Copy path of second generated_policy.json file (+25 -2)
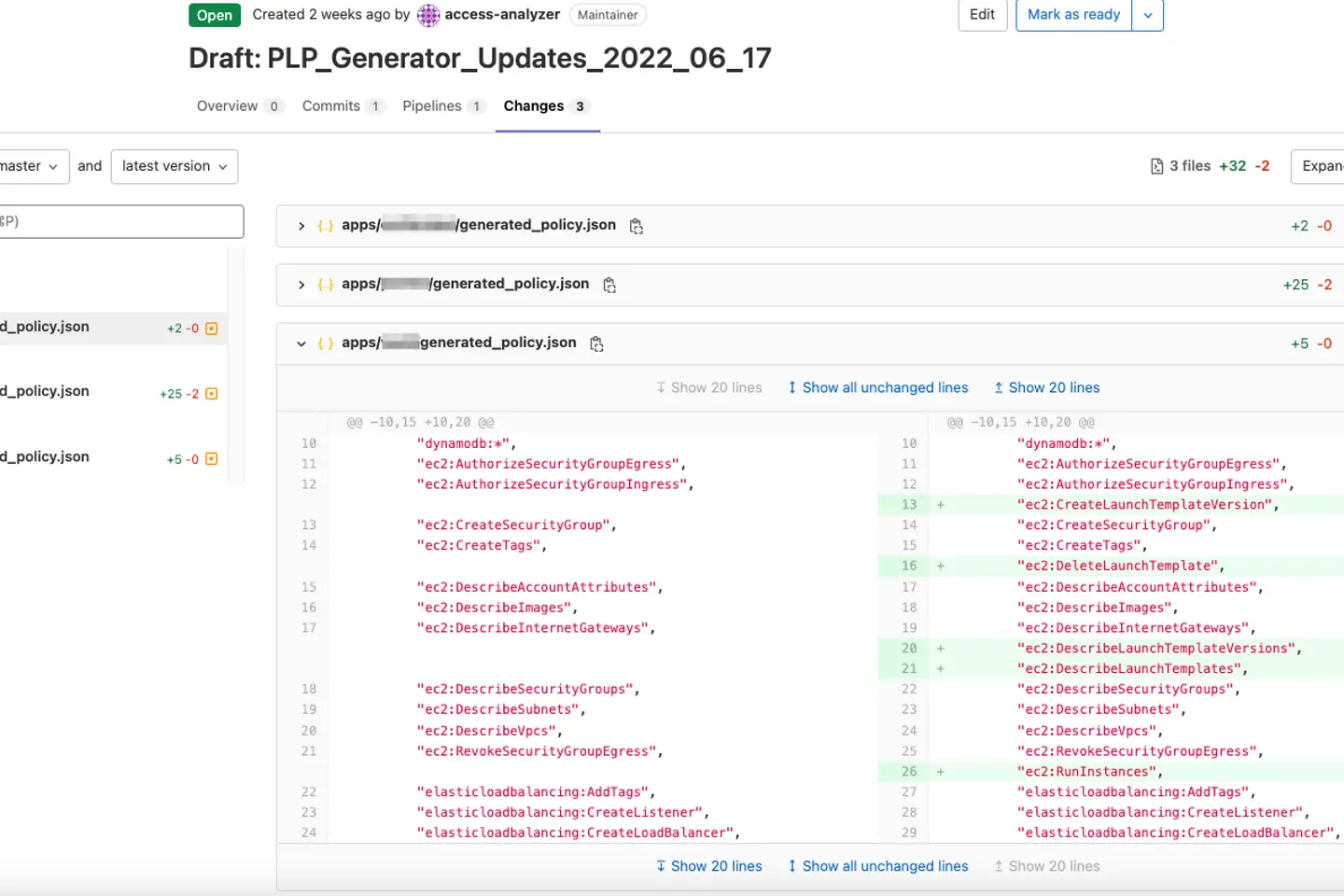The width and height of the screenshot is (1344, 896). point(609,285)
